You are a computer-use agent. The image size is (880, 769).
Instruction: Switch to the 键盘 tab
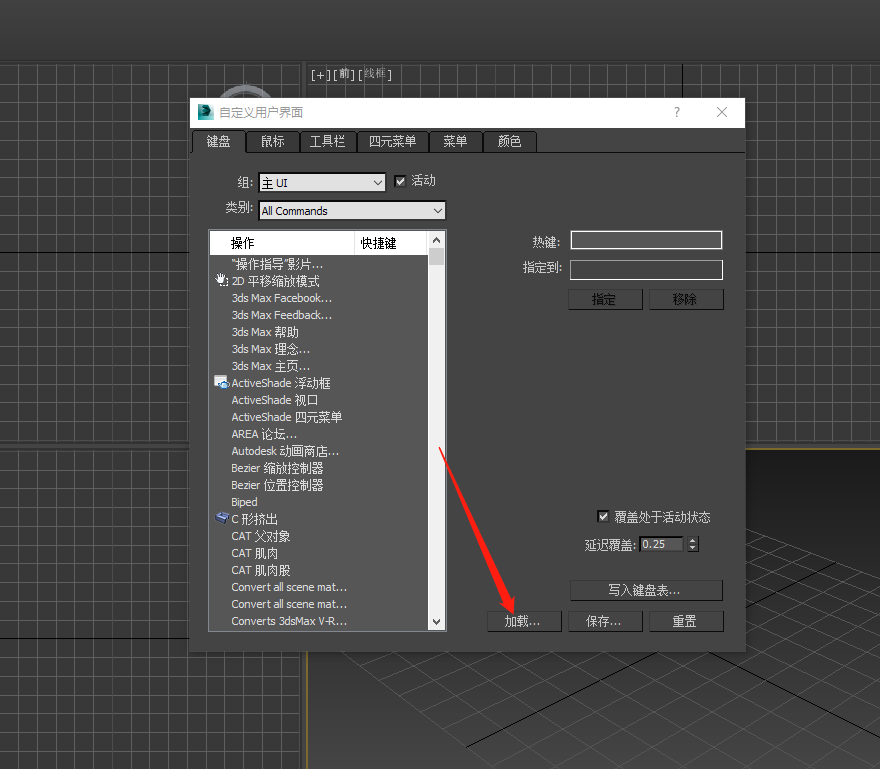pos(218,141)
